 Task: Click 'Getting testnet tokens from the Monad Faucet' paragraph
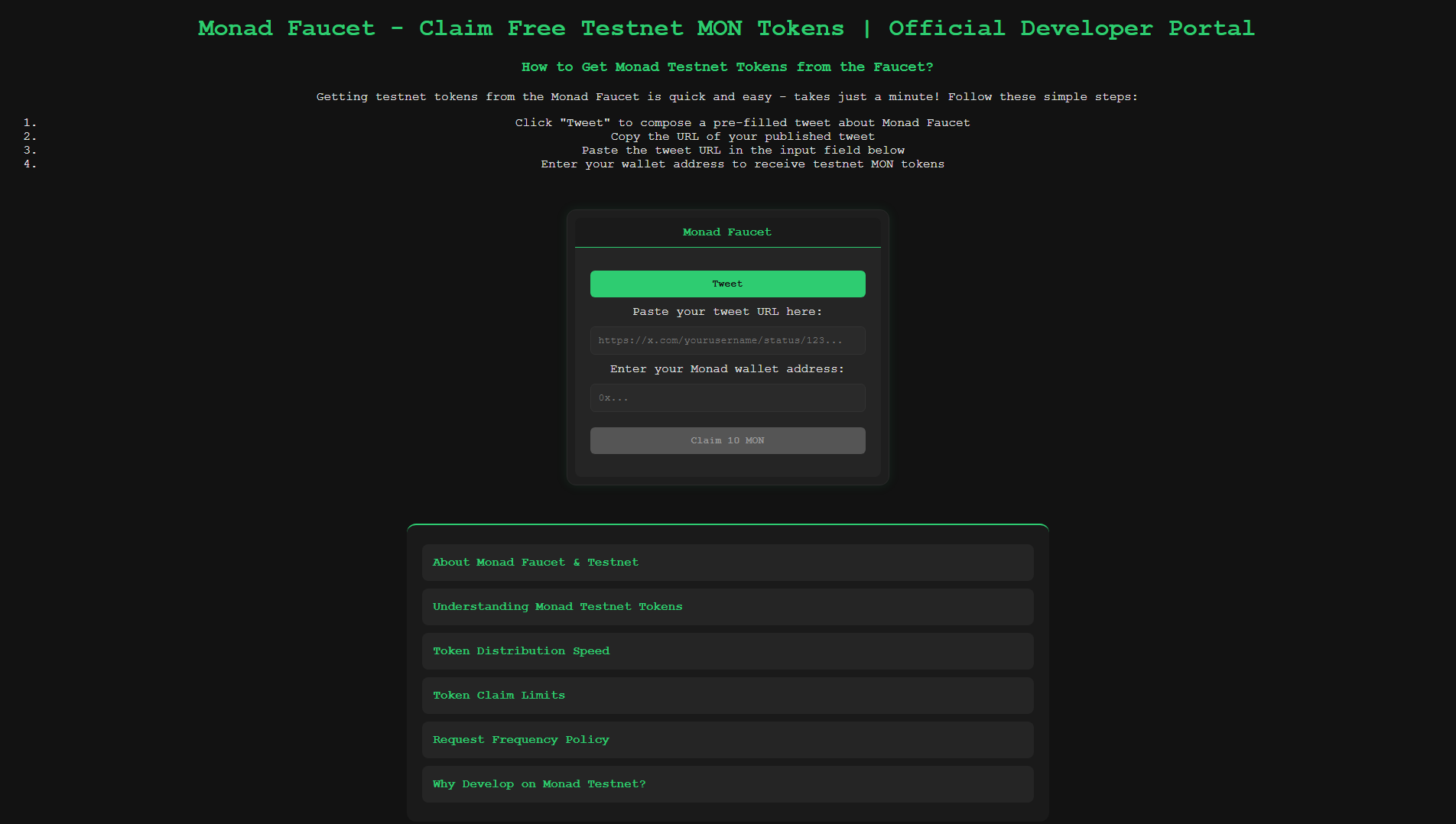coord(727,97)
